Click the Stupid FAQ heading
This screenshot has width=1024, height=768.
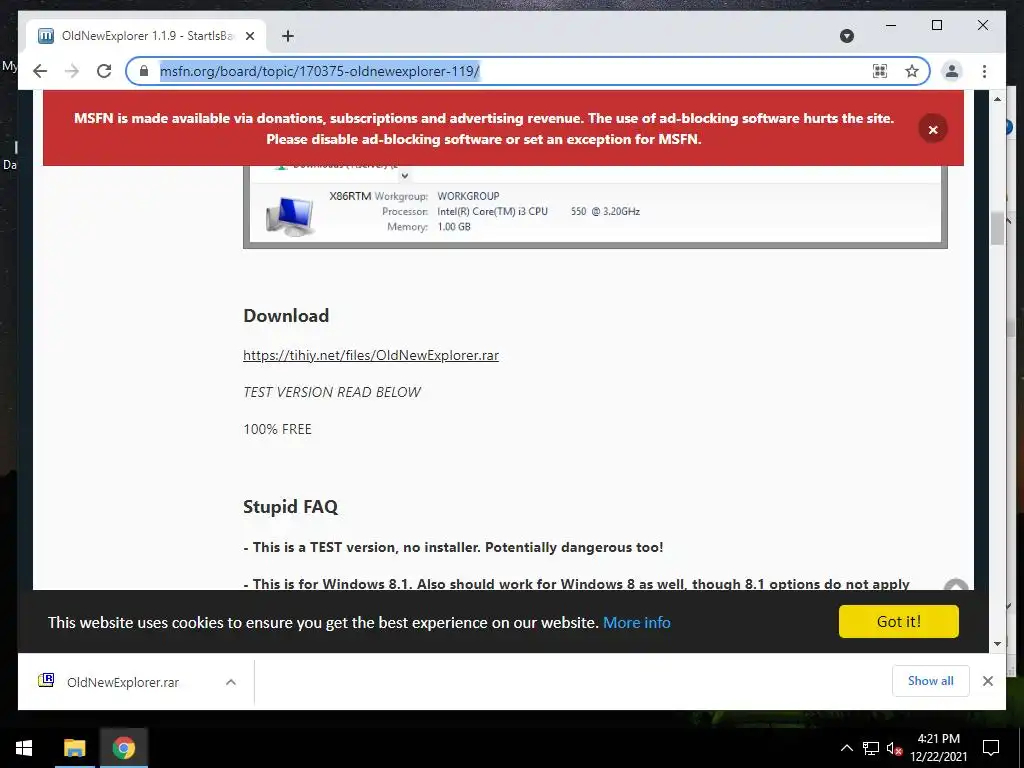tap(291, 507)
